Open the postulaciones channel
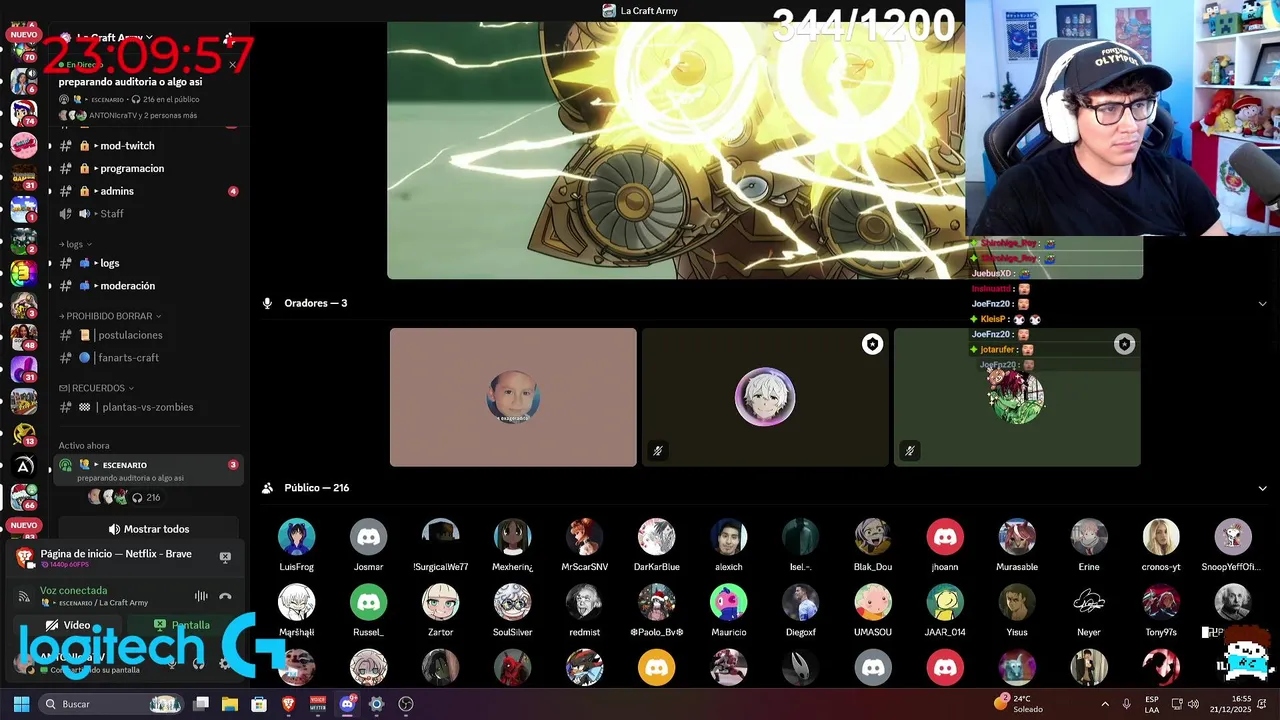This screenshot has height=720, width=1280. tap(148, 335)
